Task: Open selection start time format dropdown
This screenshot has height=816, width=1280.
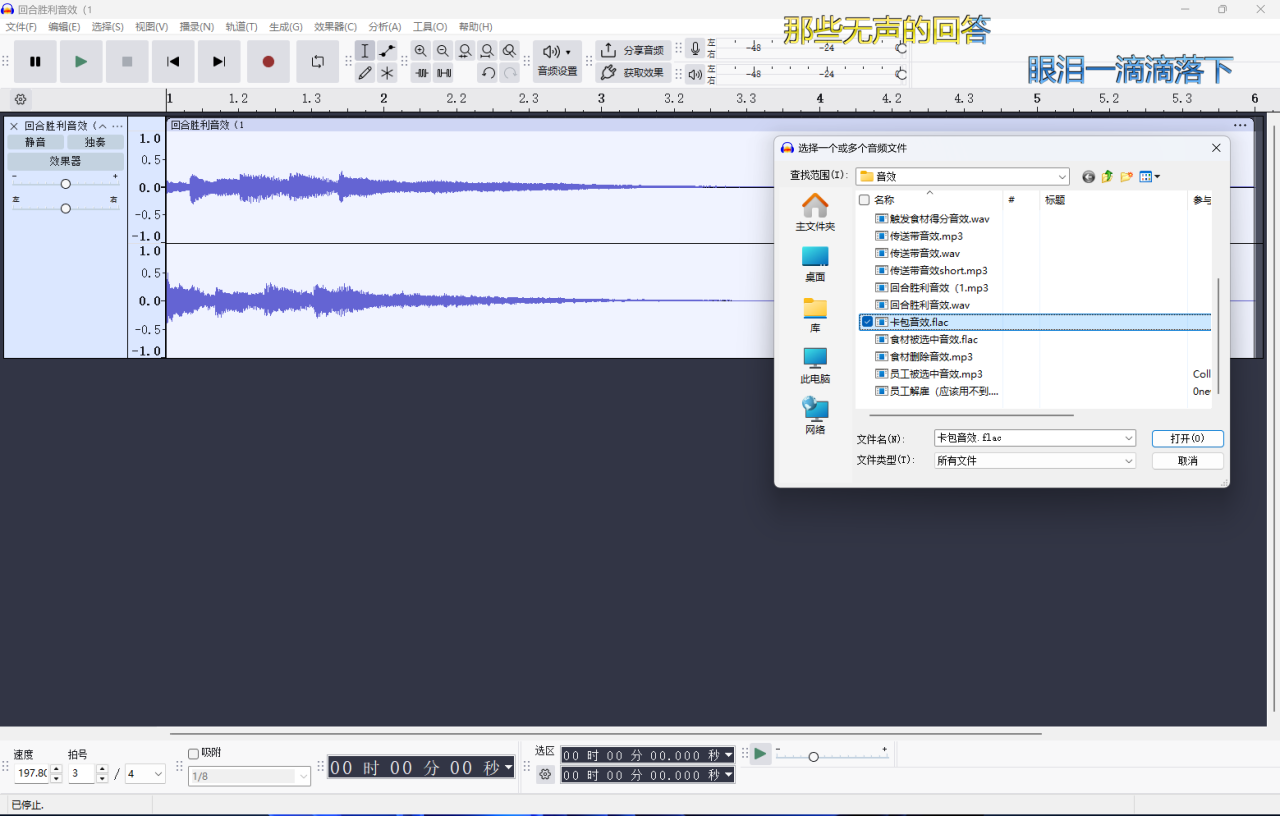Action: [729, 755]
